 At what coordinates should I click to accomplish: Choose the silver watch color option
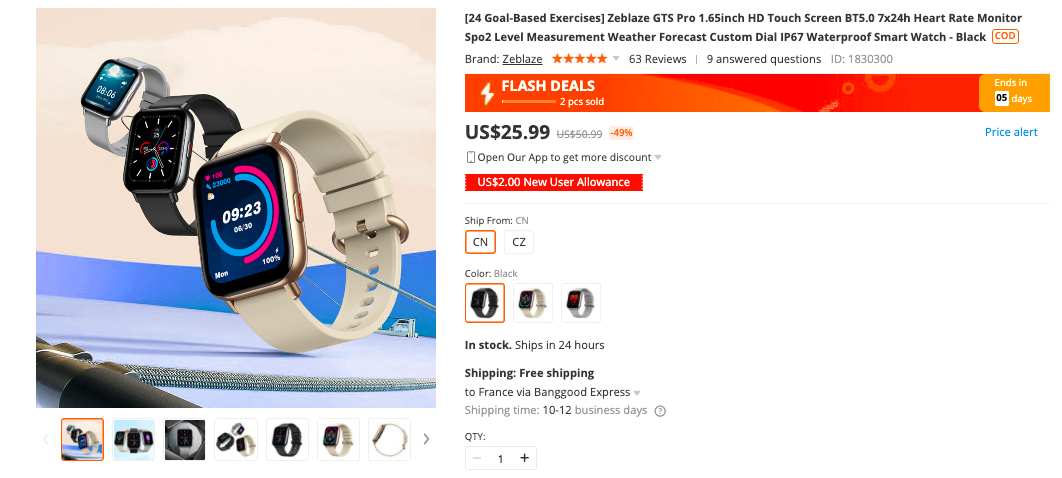point(581,303)
